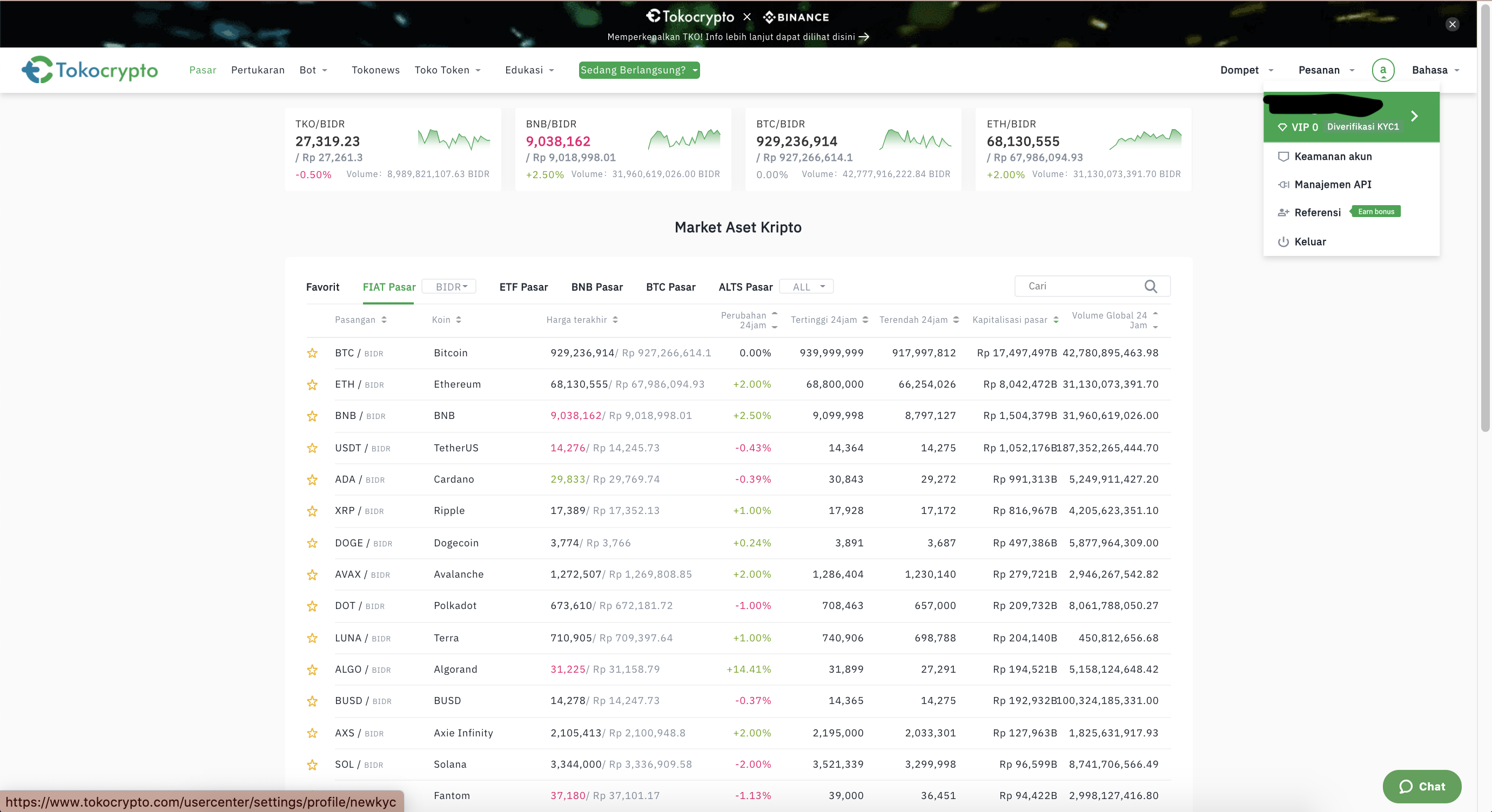Favorite the XRP / BIDR pair star
Viewport: 1492px width, 812px height.
click(x=312, y=510)
